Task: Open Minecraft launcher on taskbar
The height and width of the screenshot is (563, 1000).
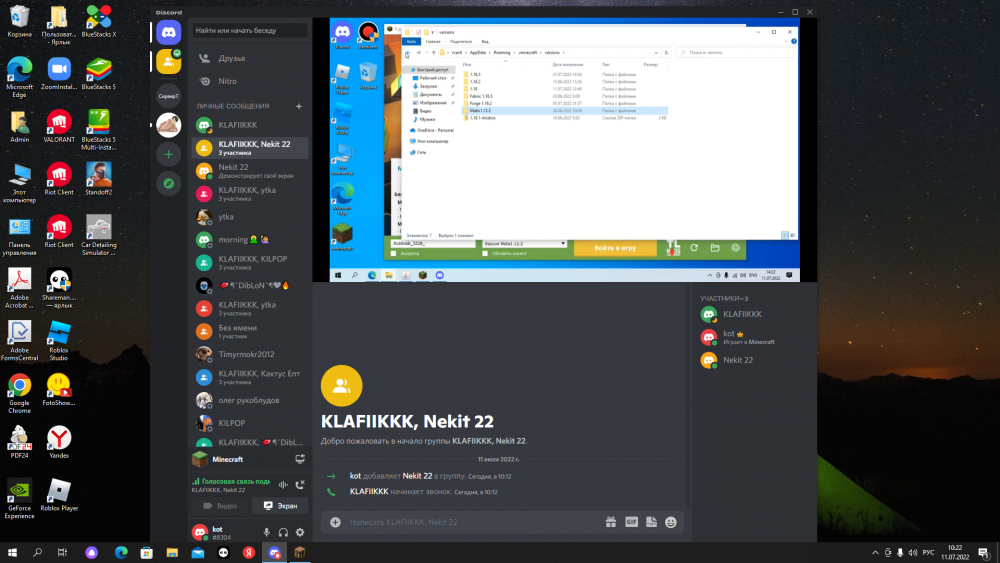Action: click(x=300, y=553)
